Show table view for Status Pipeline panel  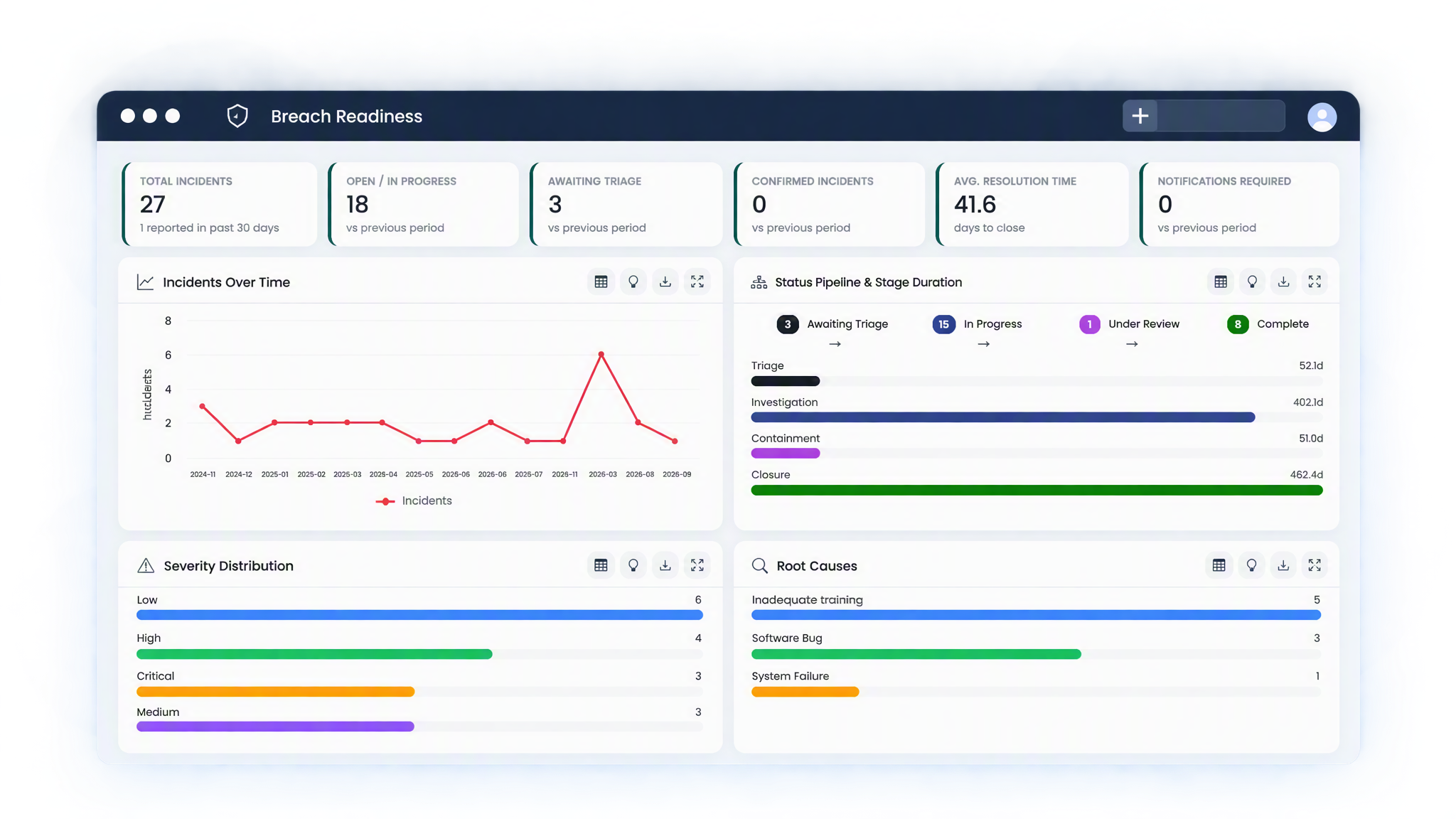1221,282
